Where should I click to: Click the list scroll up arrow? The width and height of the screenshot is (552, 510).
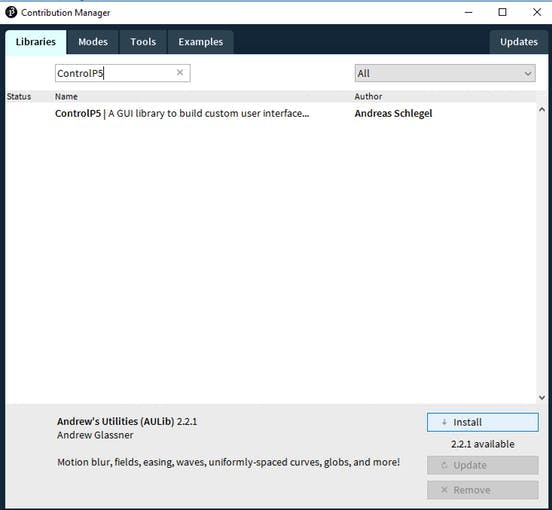[542, 110]
